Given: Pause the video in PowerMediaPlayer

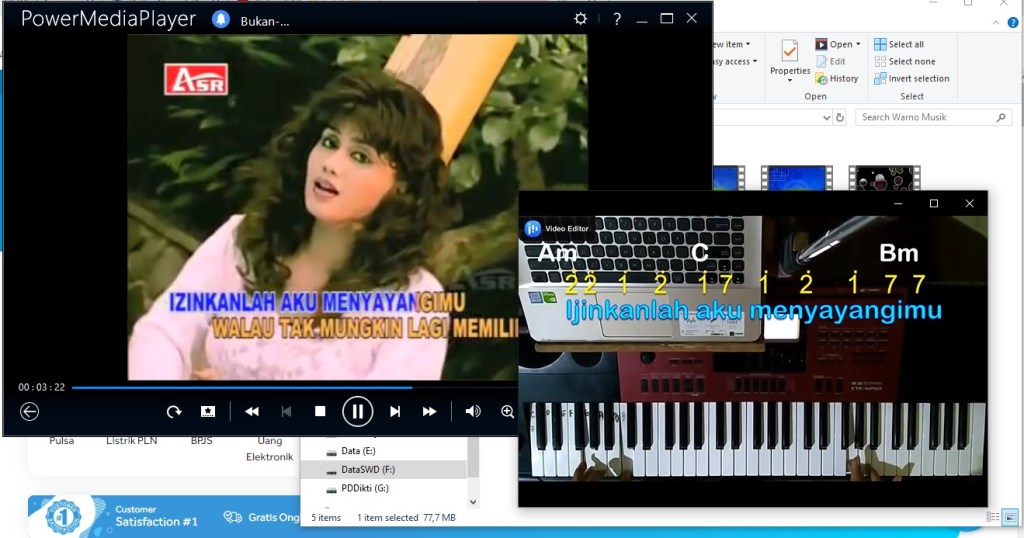Looking at the screenshot, I should (357, 411).
